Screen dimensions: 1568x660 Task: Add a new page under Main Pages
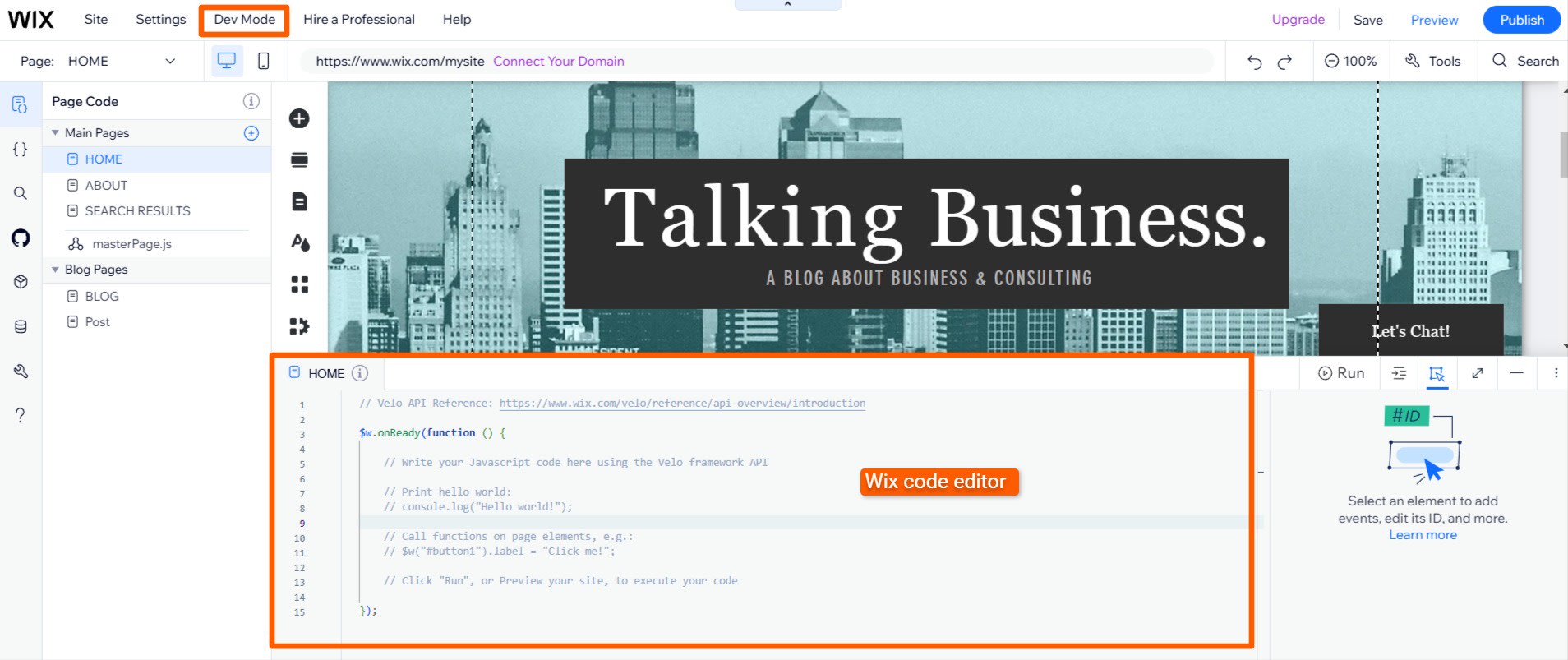[251, 133]
